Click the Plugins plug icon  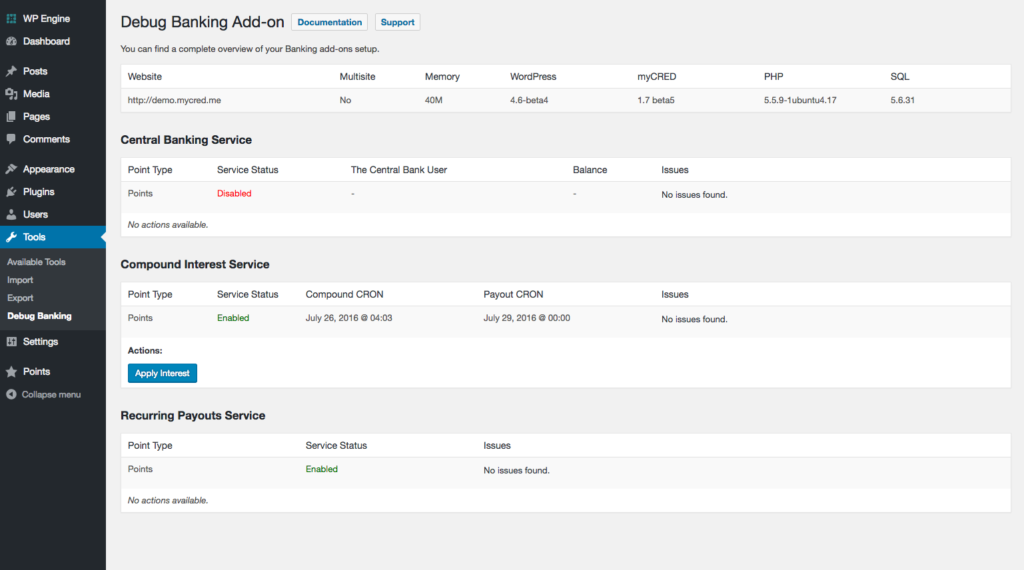(11, 192)
